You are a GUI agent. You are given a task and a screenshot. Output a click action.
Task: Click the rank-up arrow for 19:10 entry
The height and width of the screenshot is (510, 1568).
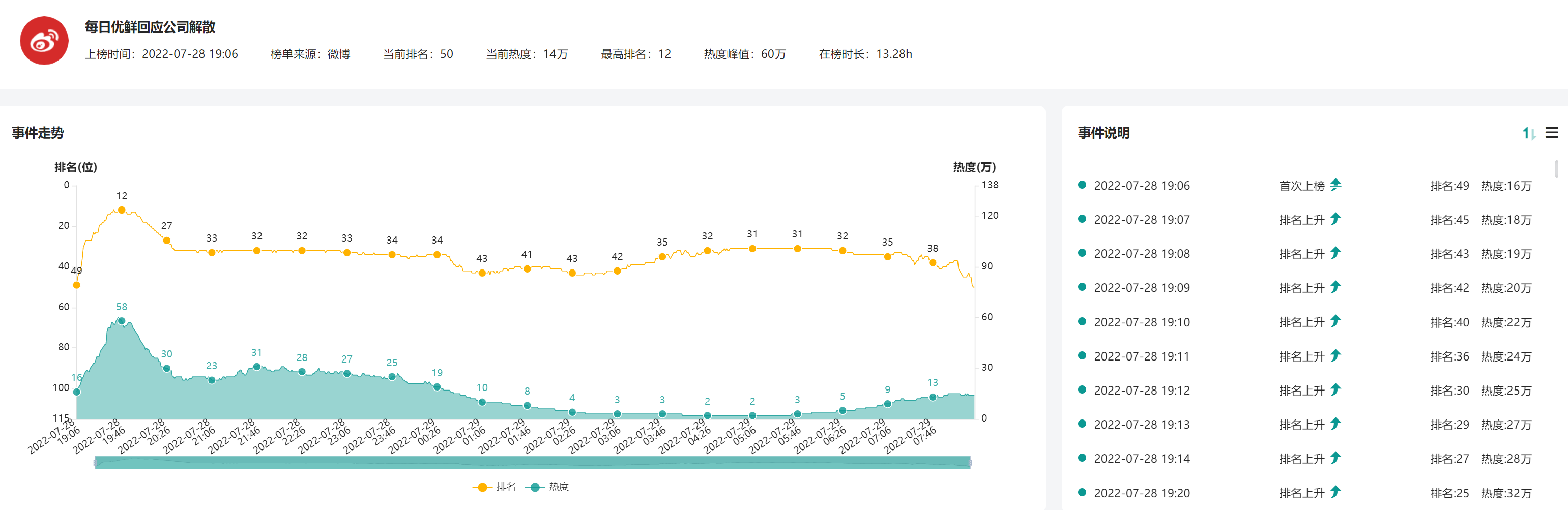click(1335, 321)
